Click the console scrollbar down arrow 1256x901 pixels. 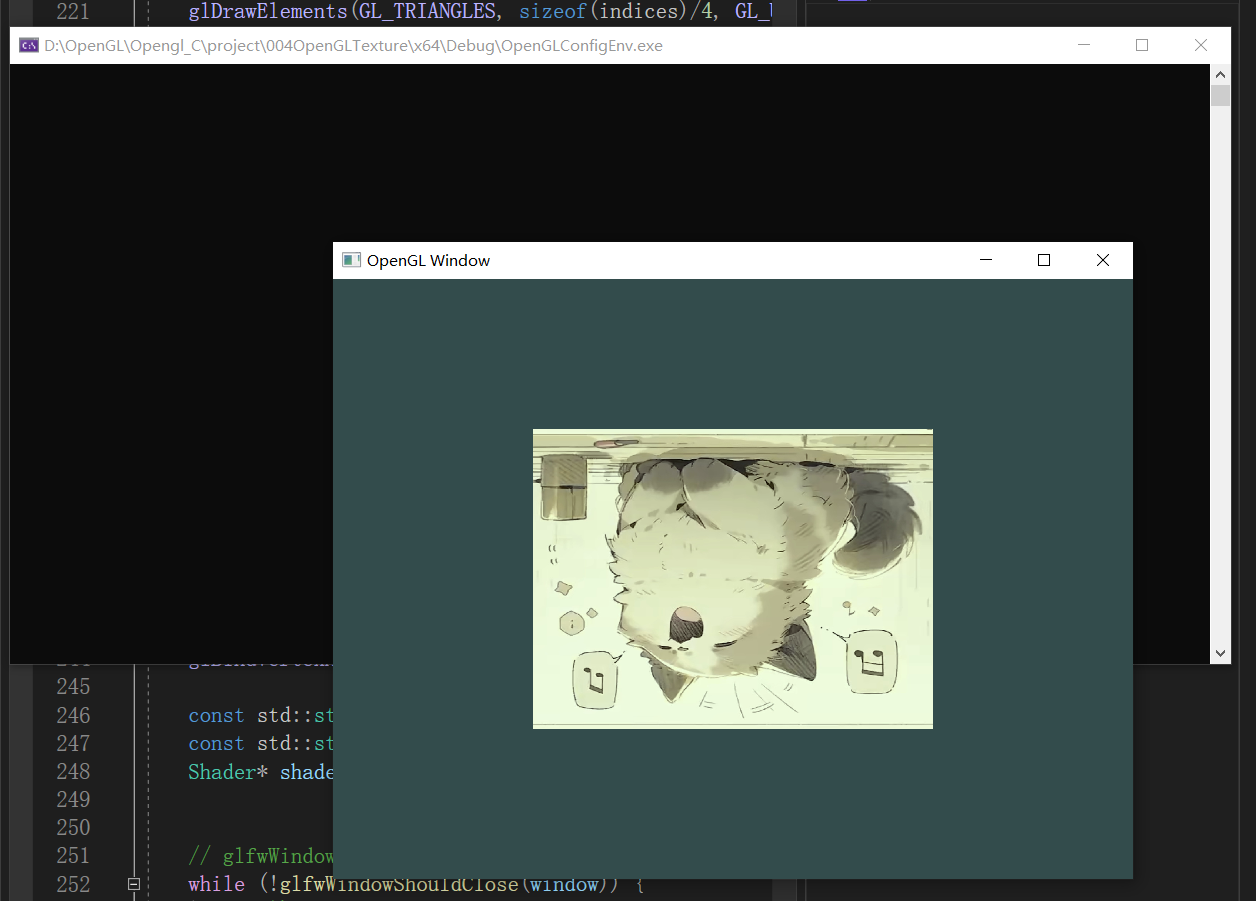(1220, 654)
